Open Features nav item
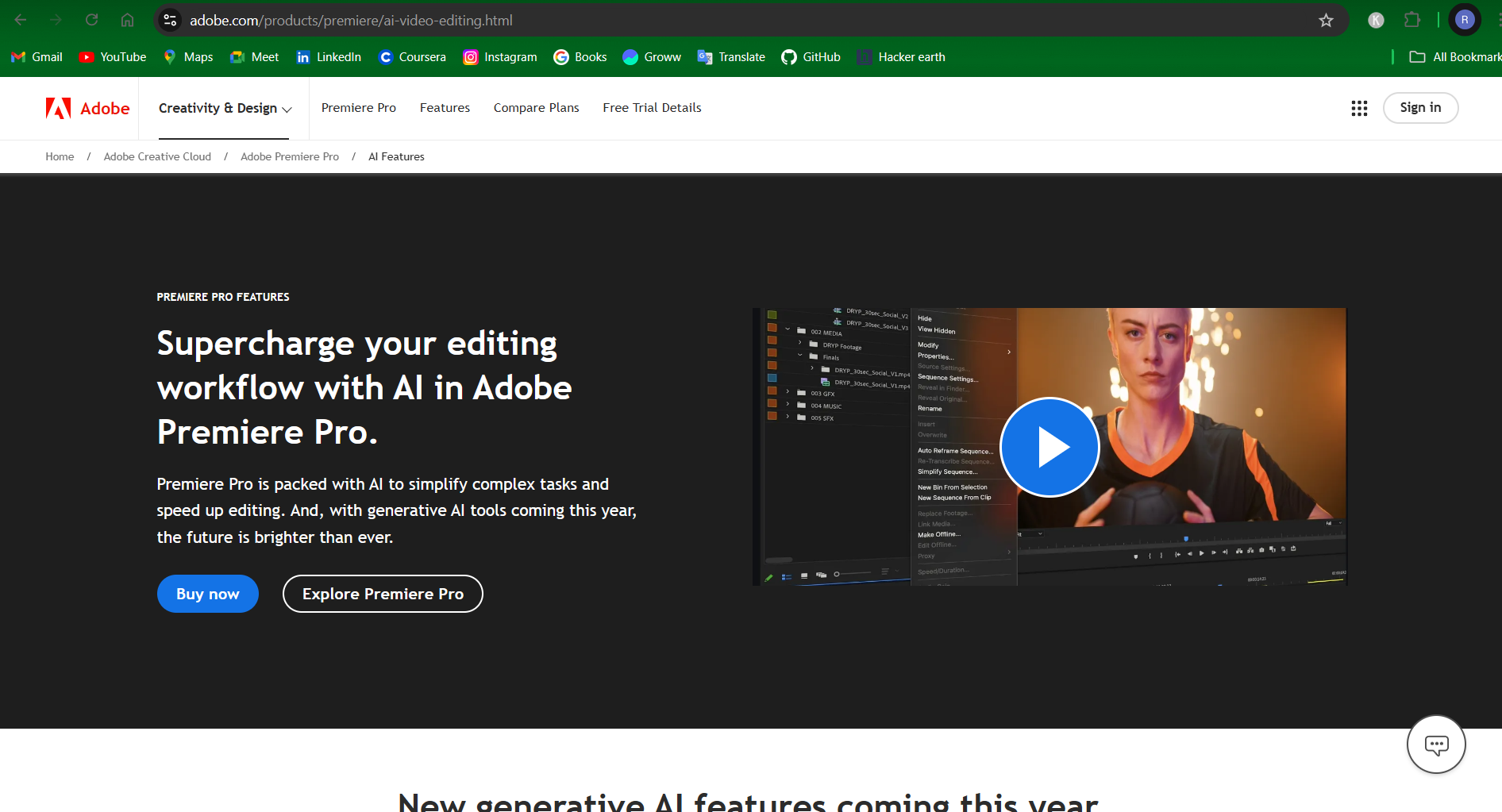The image size is (1502, 812). [x=445, y=108]
